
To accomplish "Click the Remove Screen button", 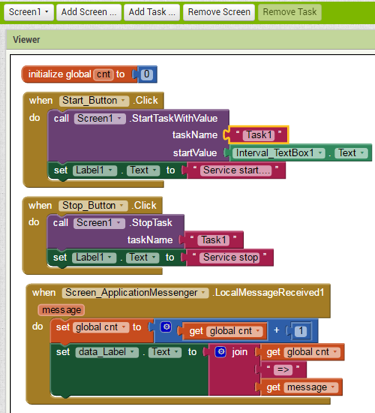I will coord(219,12).
